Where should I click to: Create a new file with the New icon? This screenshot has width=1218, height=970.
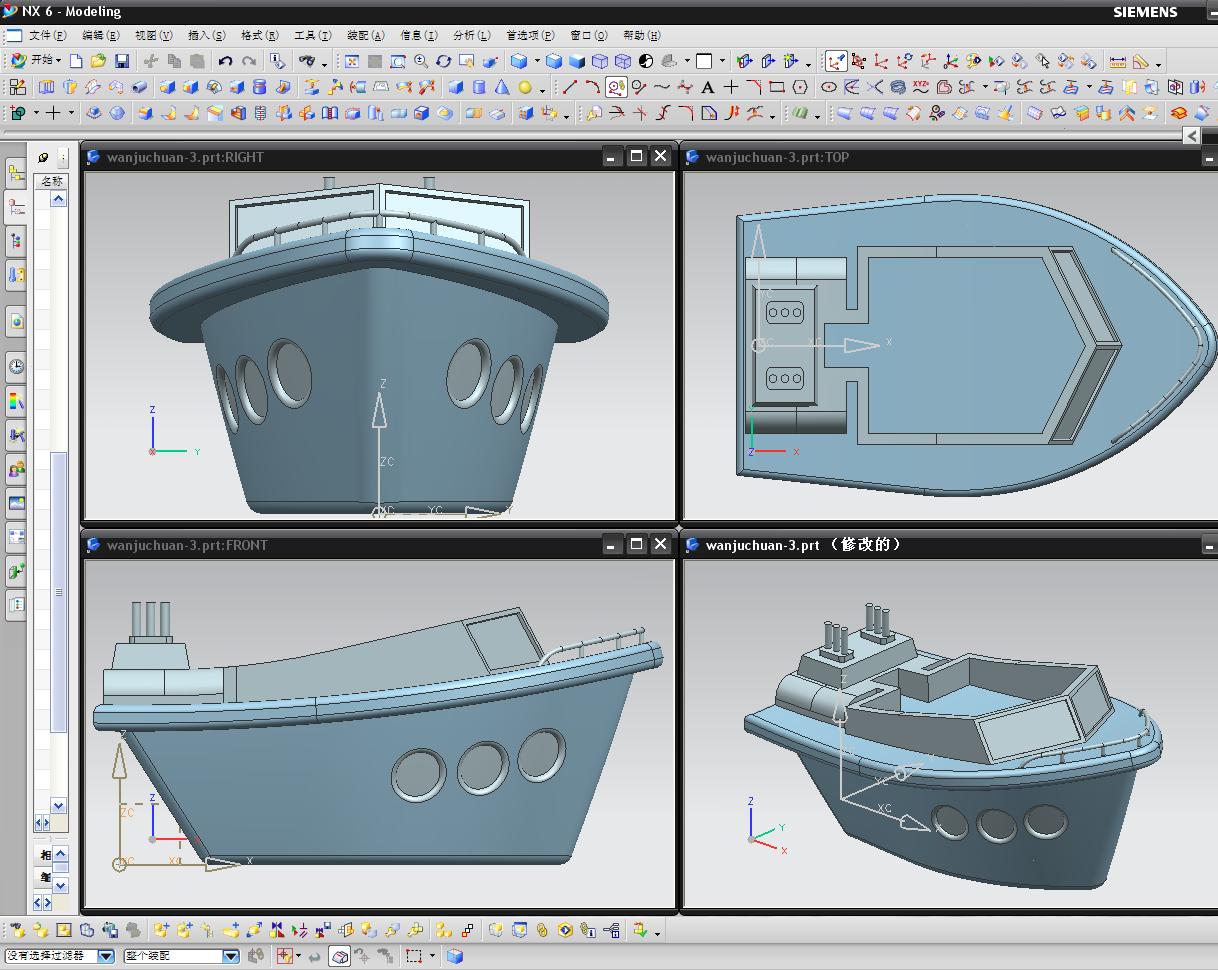[76, 61]
